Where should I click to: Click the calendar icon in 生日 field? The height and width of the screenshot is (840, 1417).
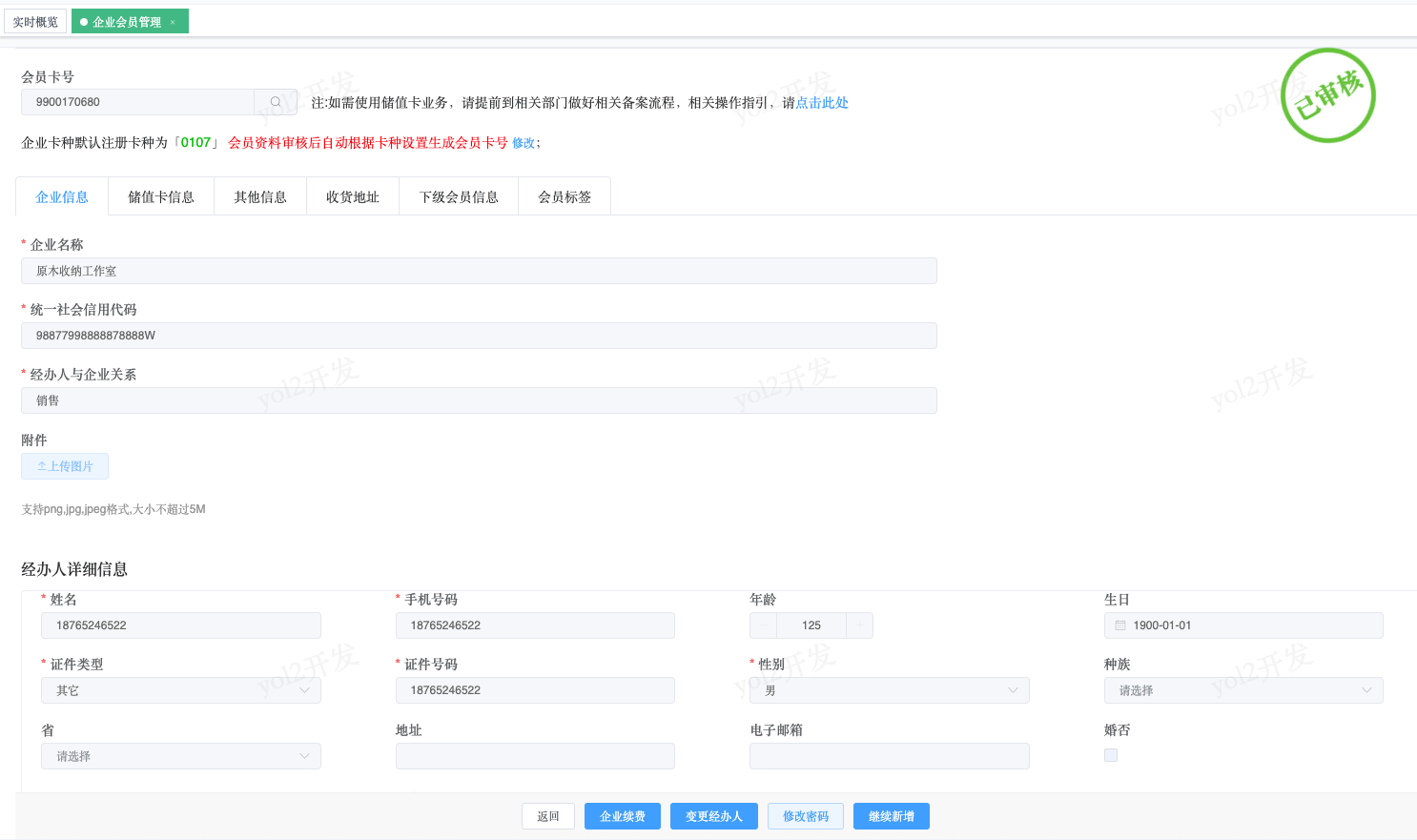(x=1120, y=625)
